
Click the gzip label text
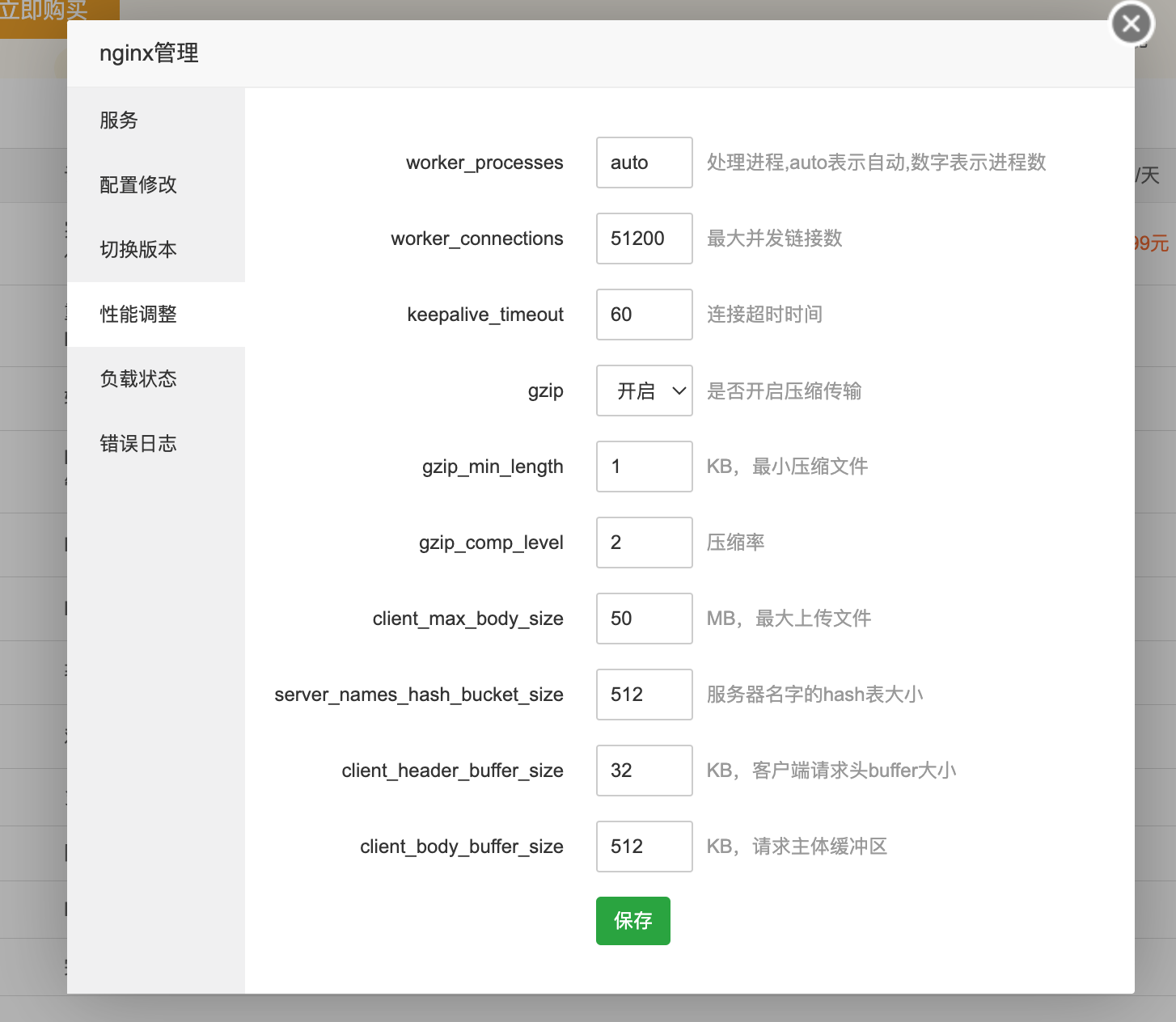545,391
